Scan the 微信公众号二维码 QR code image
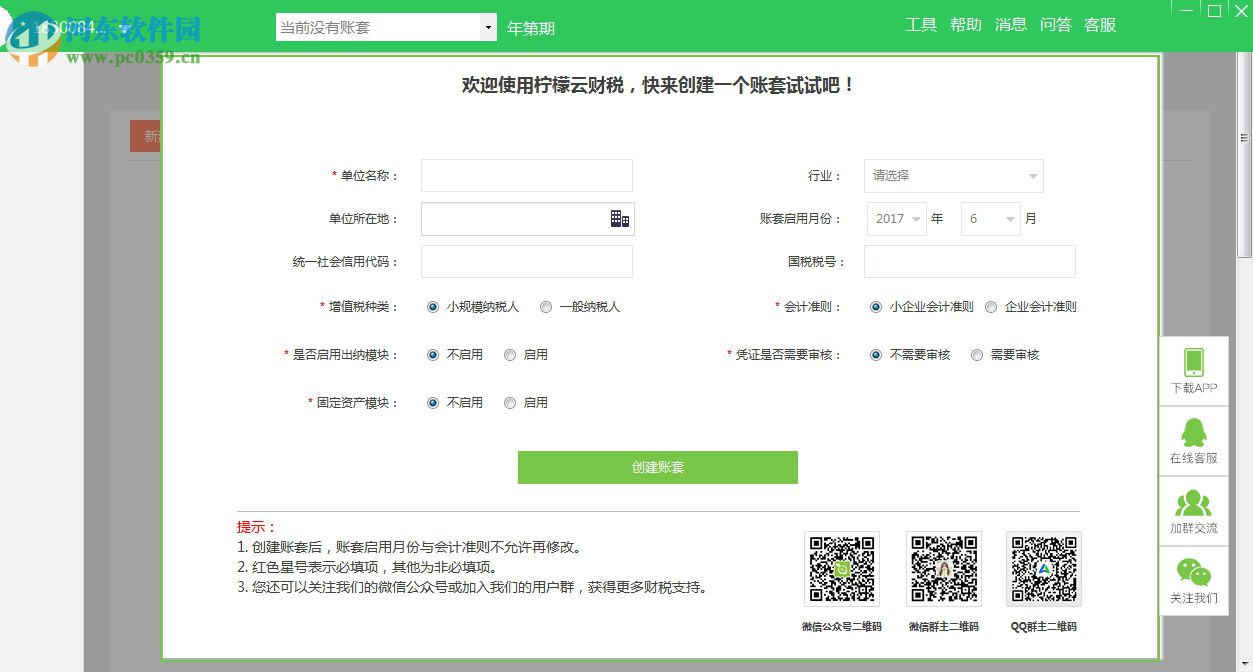The width and height of the screenshot is (1253, 672). point(841,568)
